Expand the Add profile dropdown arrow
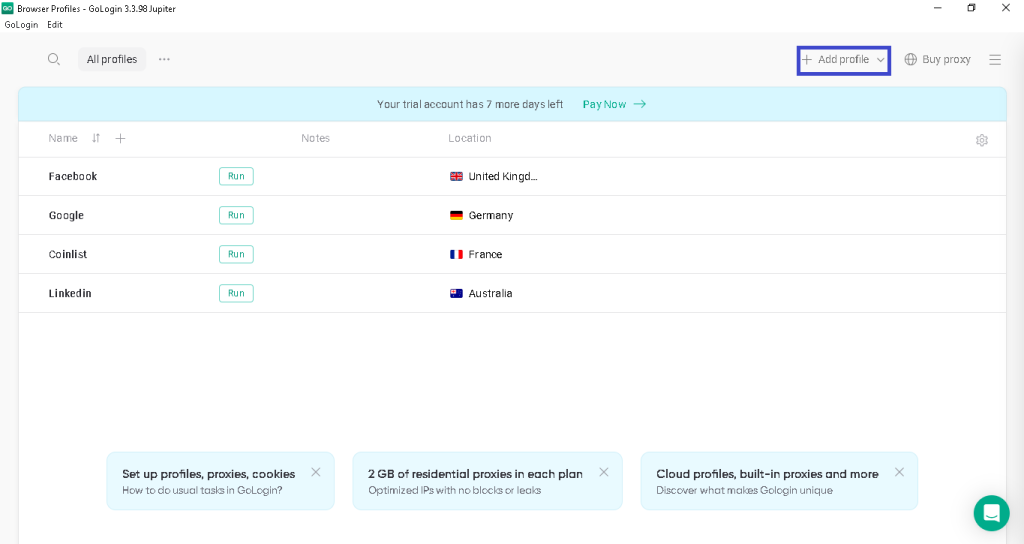 point(880,60)
